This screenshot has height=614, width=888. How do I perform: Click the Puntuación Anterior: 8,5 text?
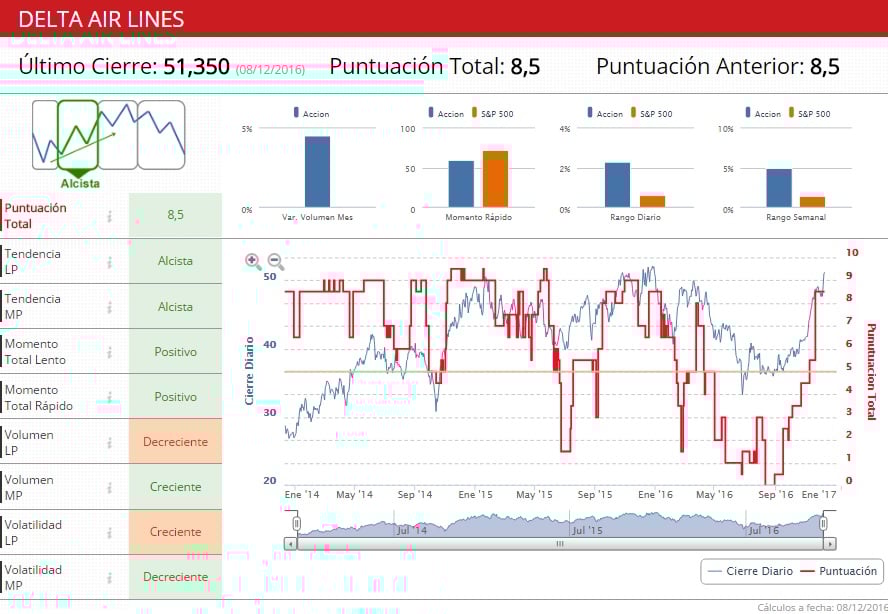tap(718, 66)
